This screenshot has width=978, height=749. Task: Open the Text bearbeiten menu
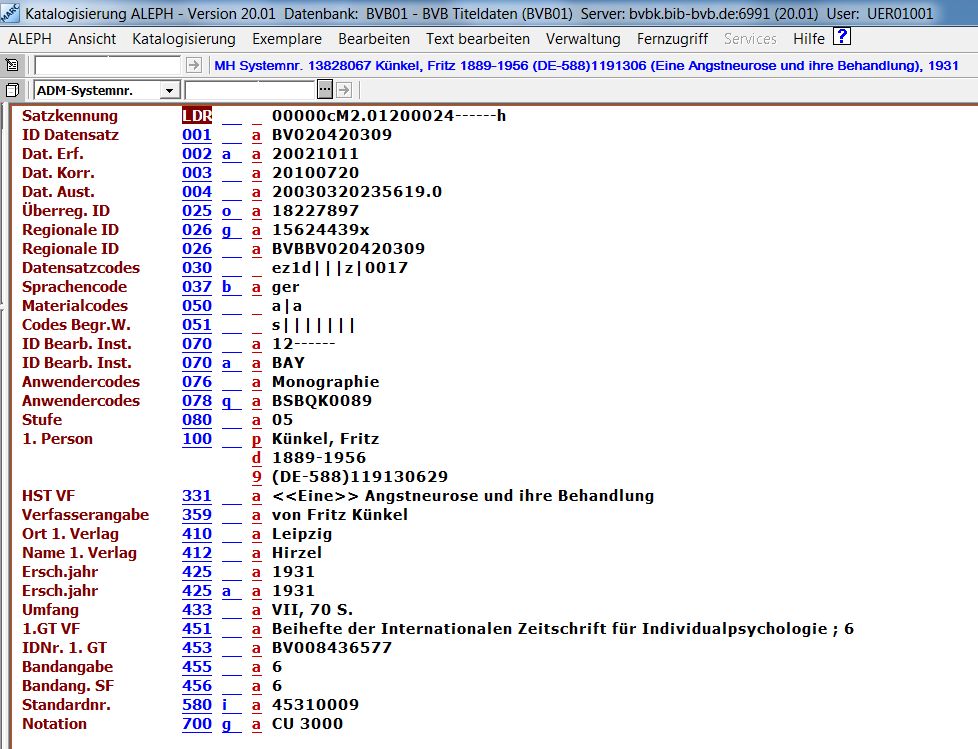tap(478, 39)
